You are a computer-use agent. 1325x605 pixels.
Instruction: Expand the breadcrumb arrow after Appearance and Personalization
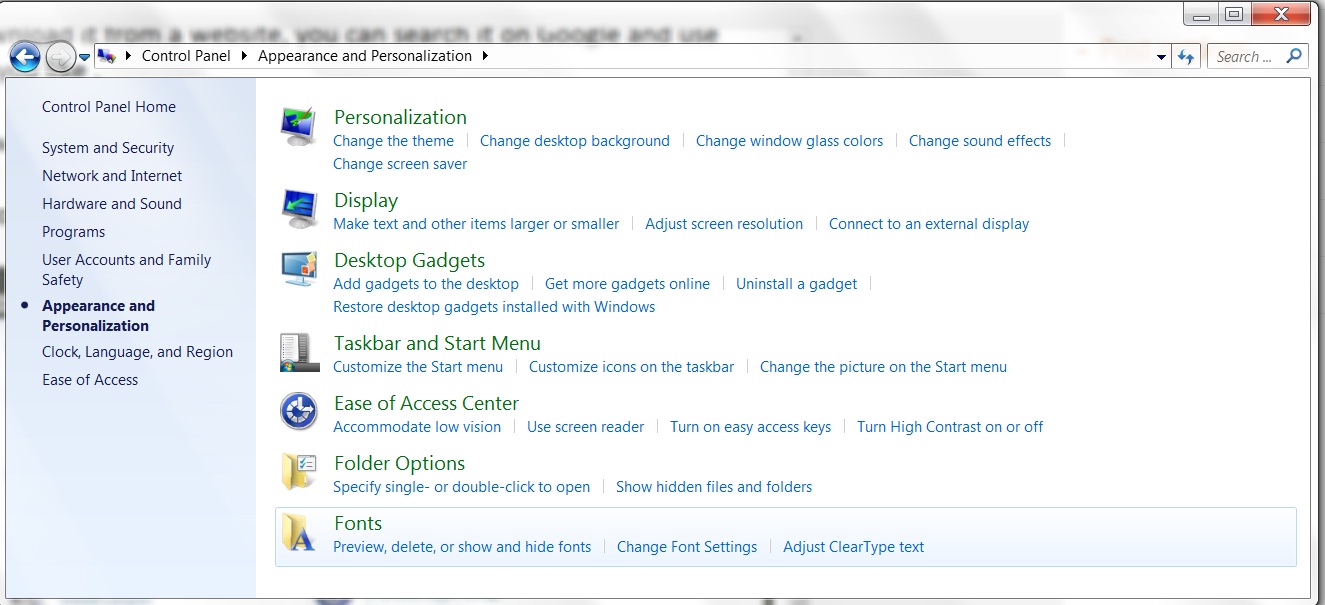coord(485,56)
